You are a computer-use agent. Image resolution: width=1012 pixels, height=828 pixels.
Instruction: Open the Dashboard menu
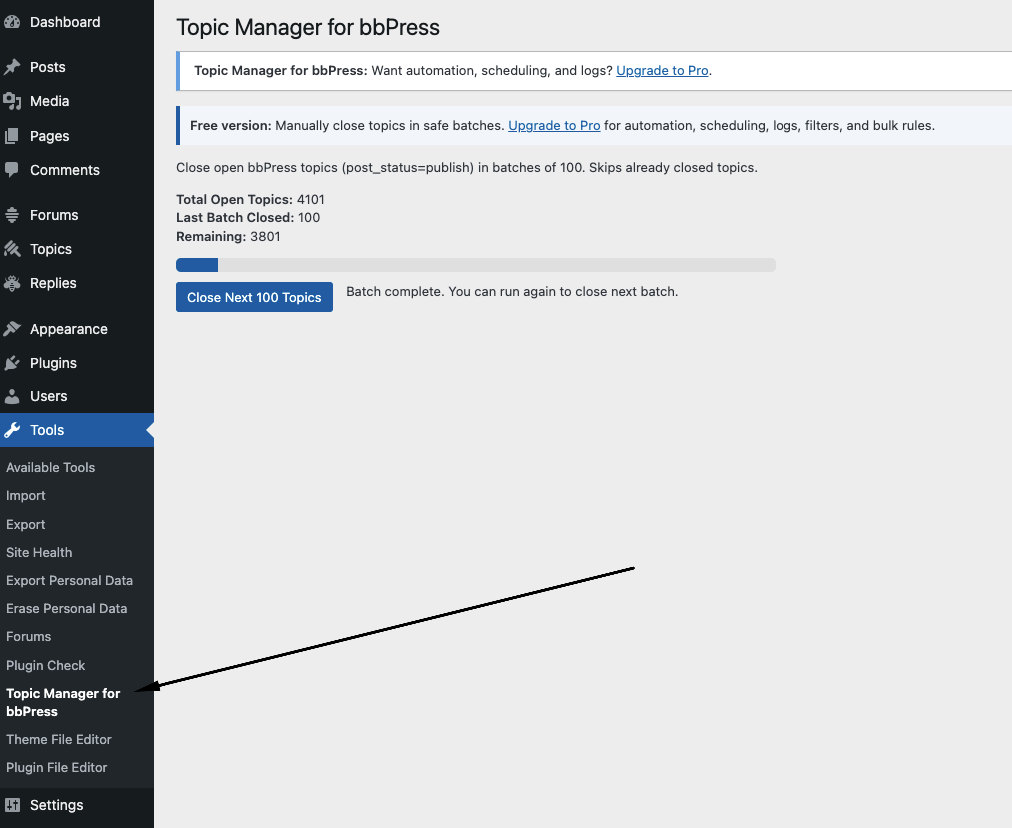pos(65,22)
